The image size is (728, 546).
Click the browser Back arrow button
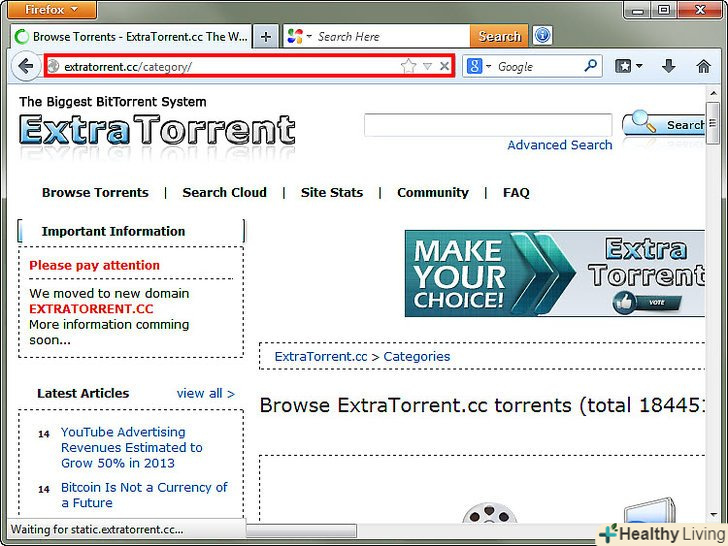pyautogui.click(x=25, y=66)
